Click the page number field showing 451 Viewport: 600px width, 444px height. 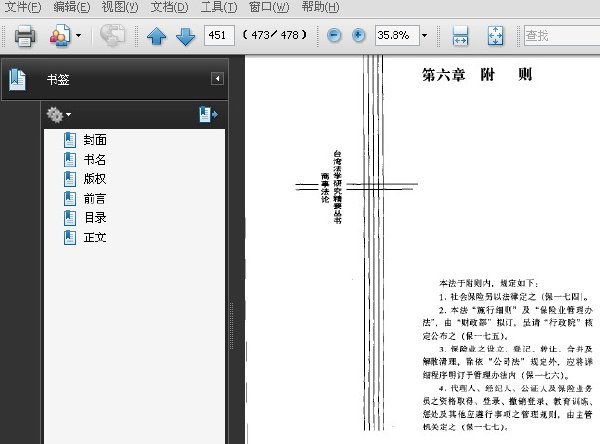coord(219,36)
